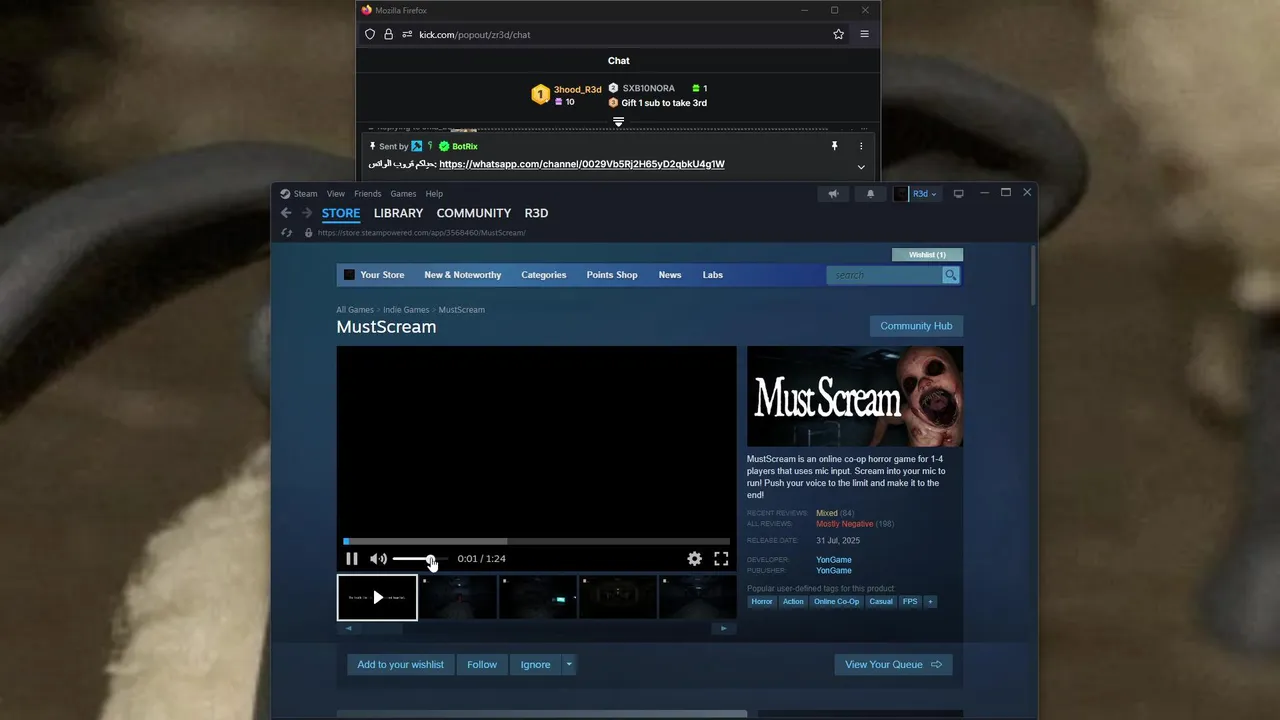1280x720 pixels.
Task: Click the Firefox tracking protection shield icon
Action: tap(370, 34)
